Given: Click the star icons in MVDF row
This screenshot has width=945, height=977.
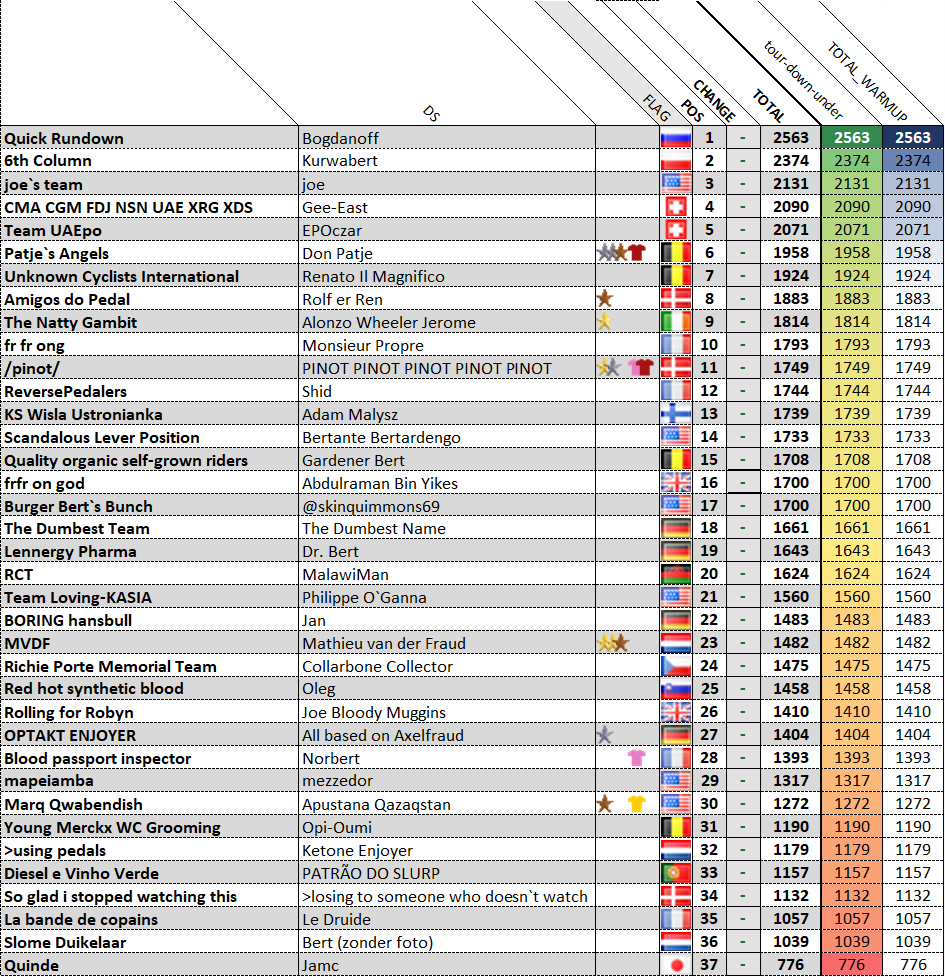Looking at the screenshot, I should coord(613,642).
